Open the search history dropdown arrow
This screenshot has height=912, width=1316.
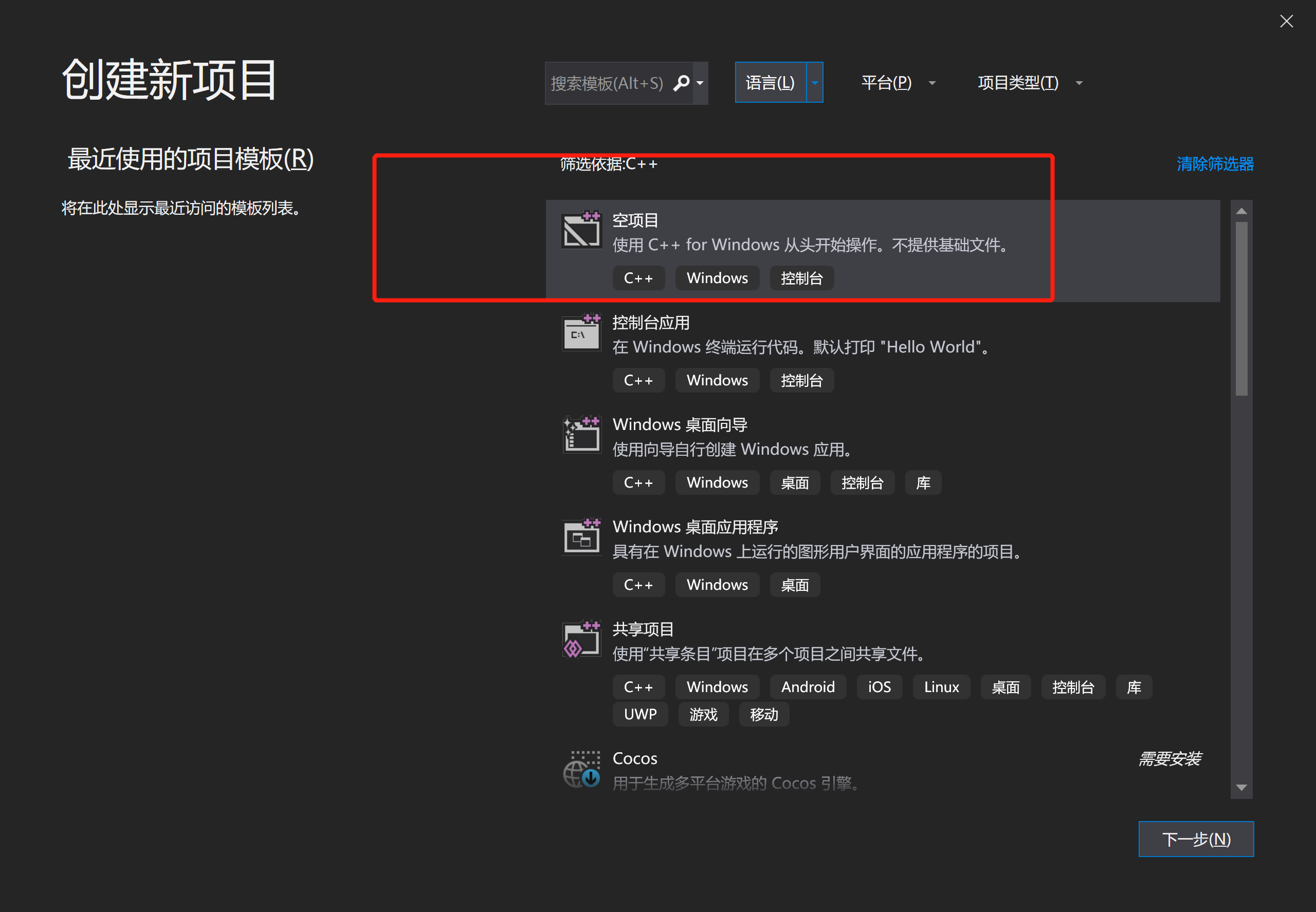point(701,83)
